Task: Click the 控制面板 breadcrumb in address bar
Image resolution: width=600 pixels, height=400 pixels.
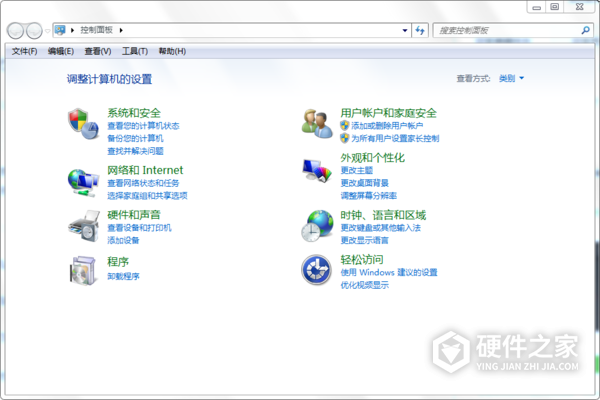Action: (x=96, y=30)
